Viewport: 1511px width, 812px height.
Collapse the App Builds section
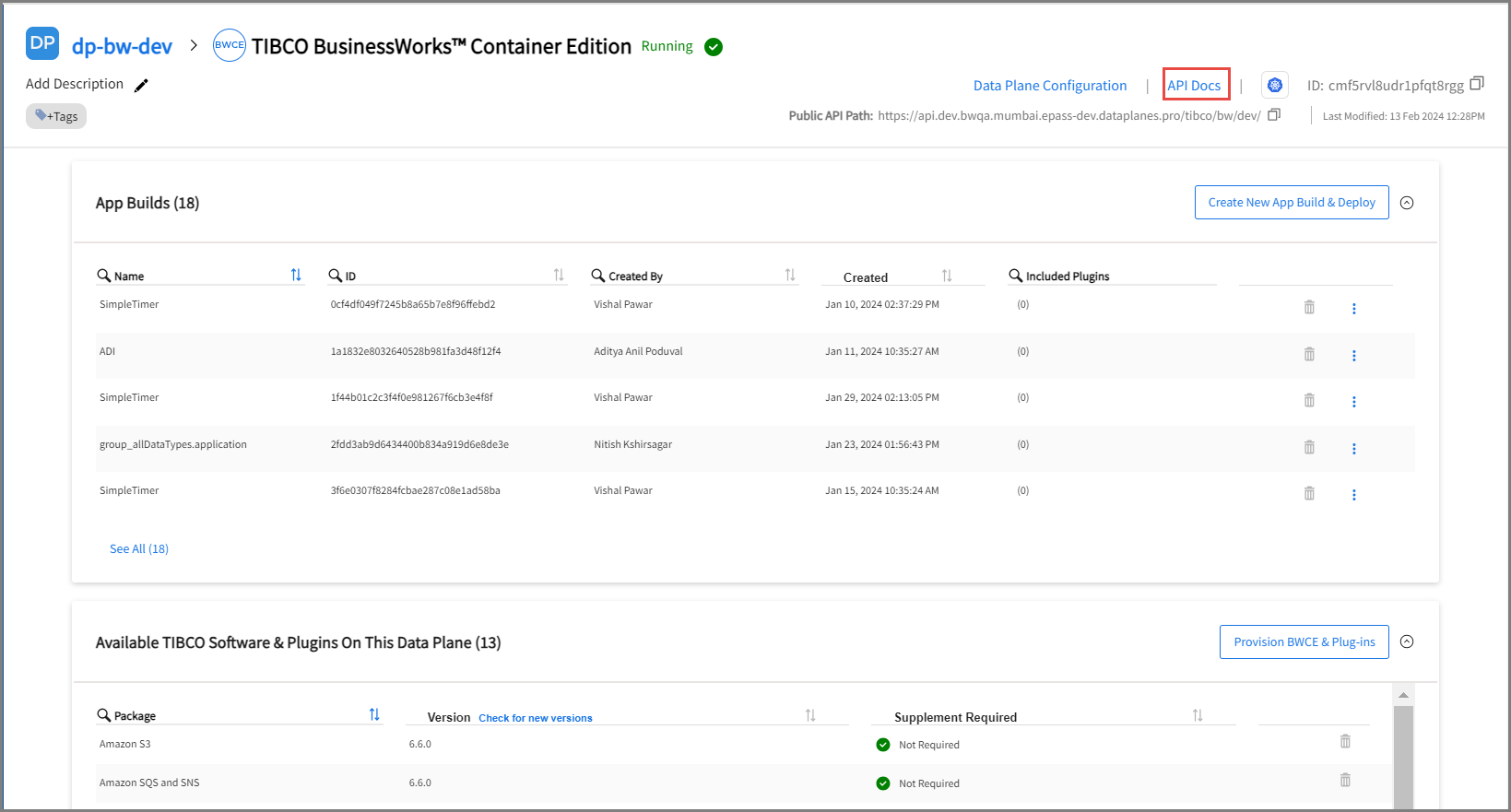(1407, 203)
